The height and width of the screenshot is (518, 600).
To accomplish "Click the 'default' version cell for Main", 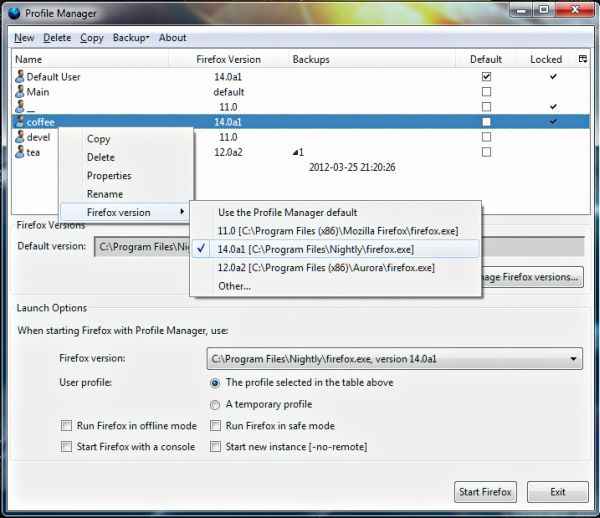I will (x=228, y=92).
